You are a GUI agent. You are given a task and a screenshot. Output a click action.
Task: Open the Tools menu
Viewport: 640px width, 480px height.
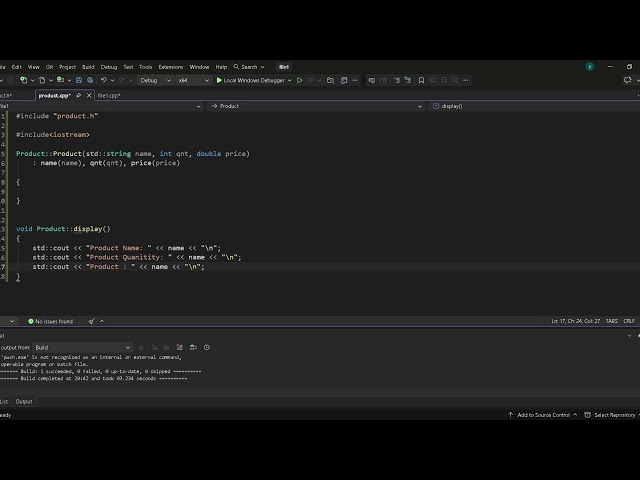(x=145, y=67)
